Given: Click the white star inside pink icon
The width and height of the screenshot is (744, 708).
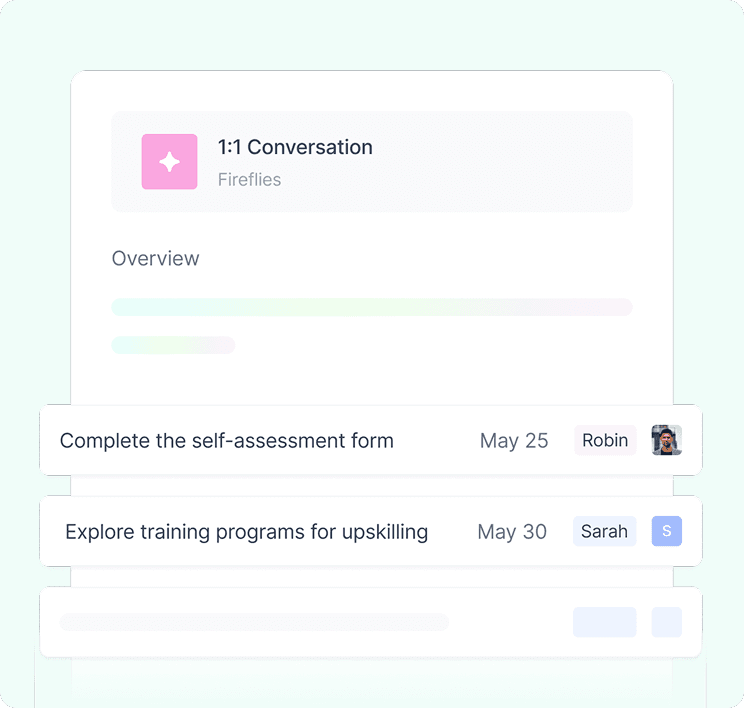Looking at the screenshot, I should pos(169,162).
